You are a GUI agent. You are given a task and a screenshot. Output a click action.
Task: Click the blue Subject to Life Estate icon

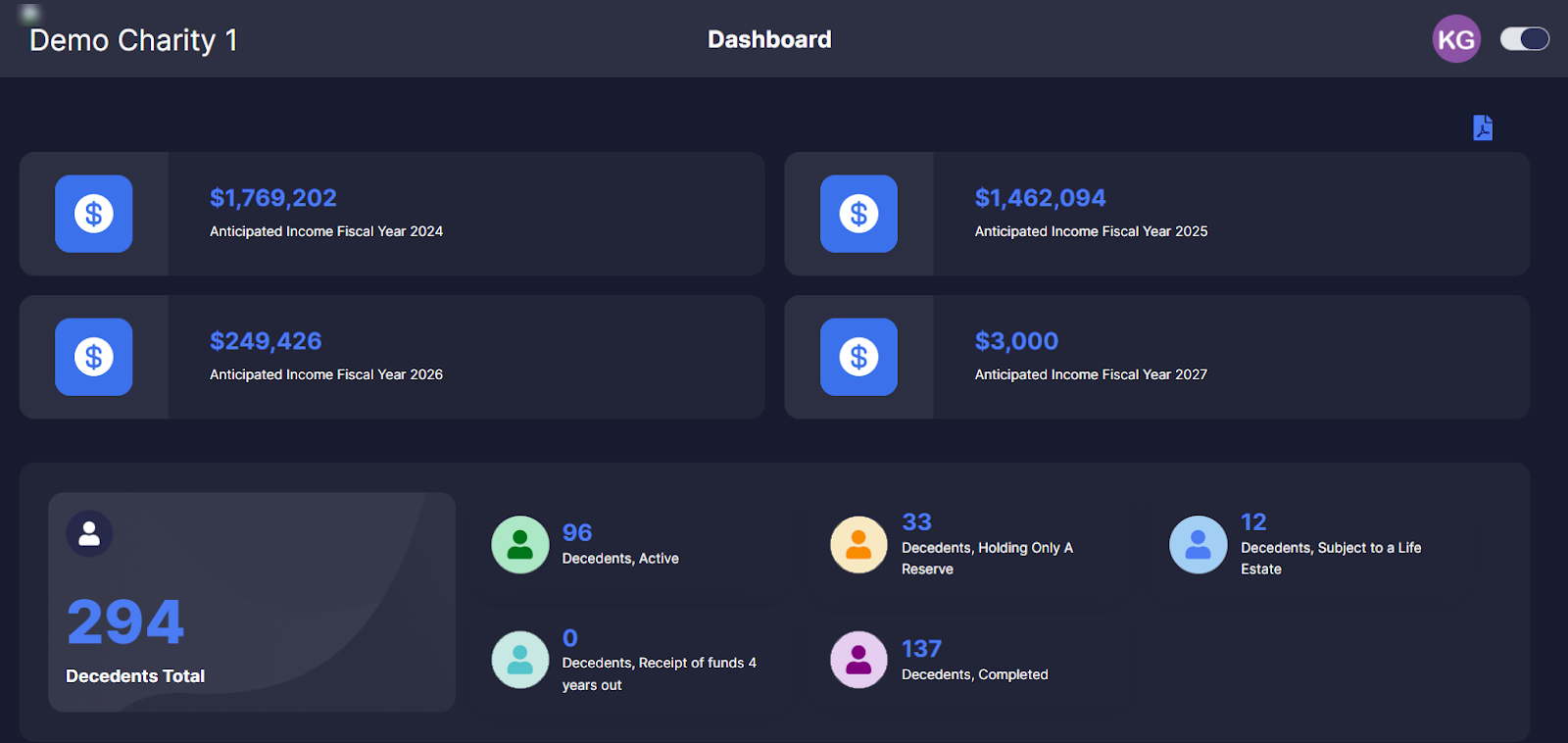tap(1198, 545)
